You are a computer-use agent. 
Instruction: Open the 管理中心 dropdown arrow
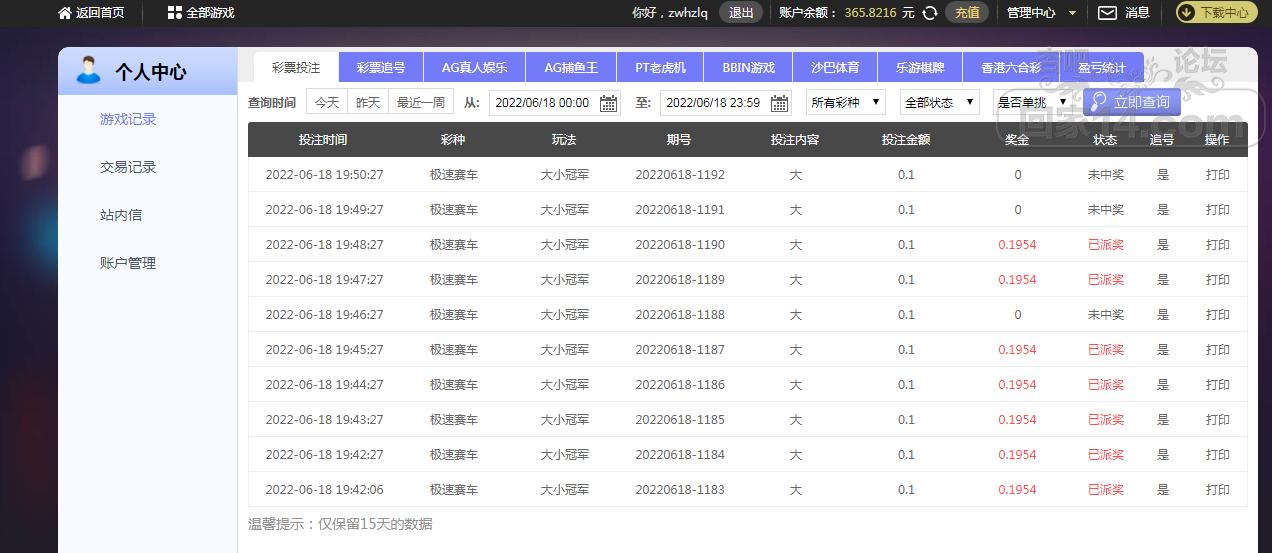point(1072,14)
